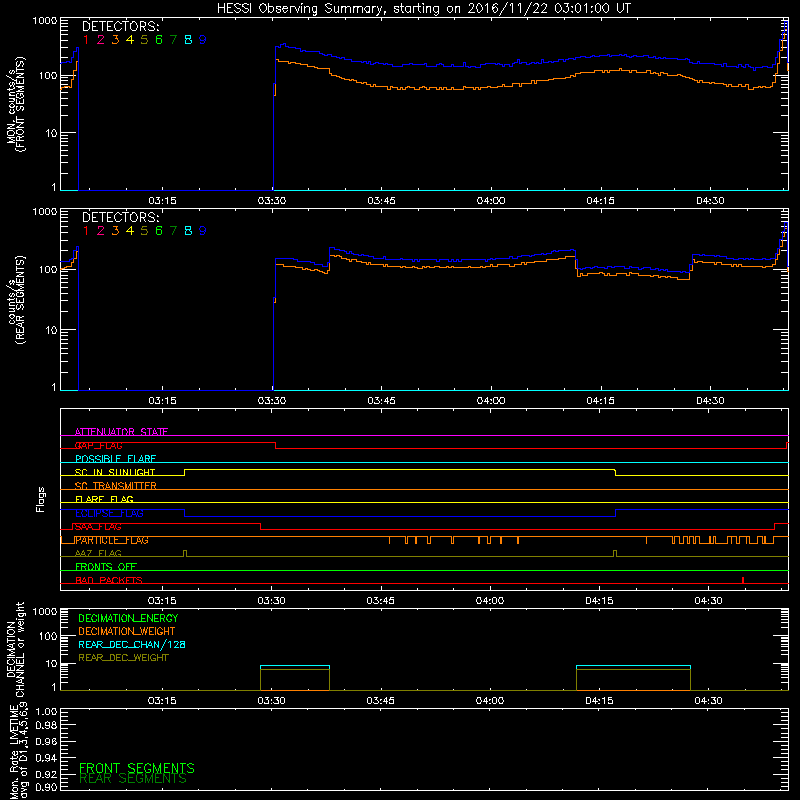The width and height of the screenshot is (800, 800).
Task: Click the SAA_FLAG label
Action: click(x=98, y=527)
